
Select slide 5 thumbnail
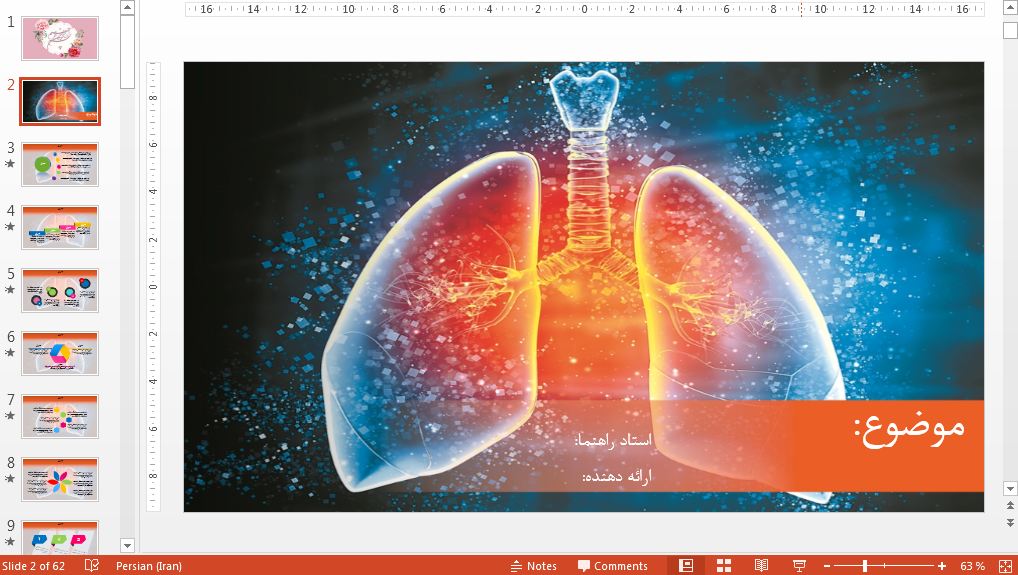click(x=60, y=290)
